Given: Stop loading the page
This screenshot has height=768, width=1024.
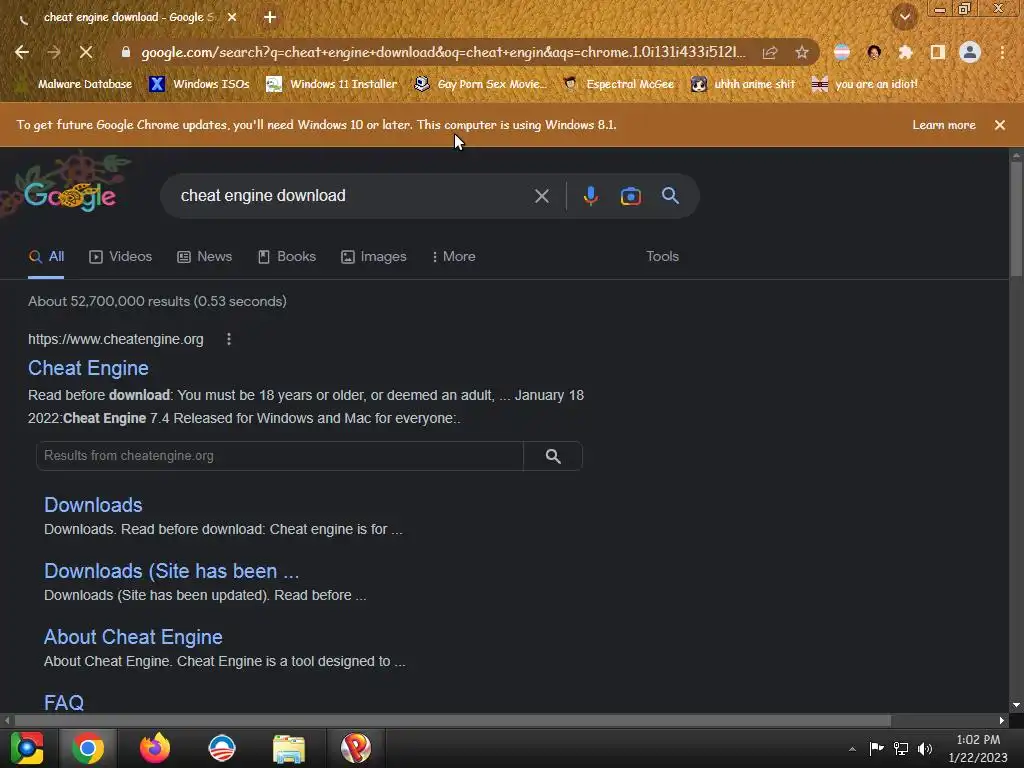Looking at the screenshot, I should click(x=86, y=52).
